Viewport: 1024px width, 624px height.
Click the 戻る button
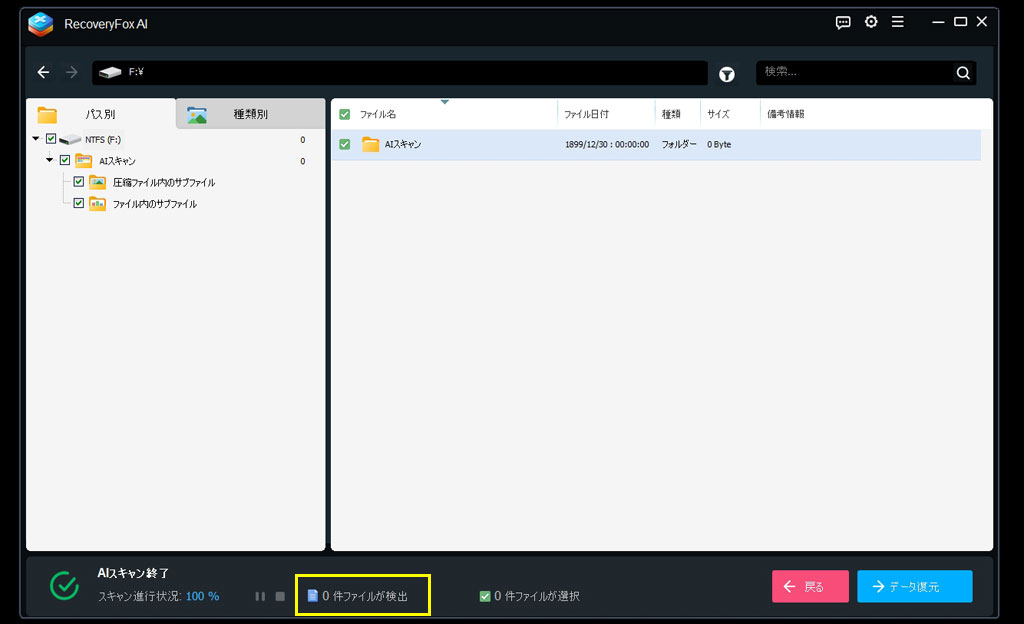810,587
